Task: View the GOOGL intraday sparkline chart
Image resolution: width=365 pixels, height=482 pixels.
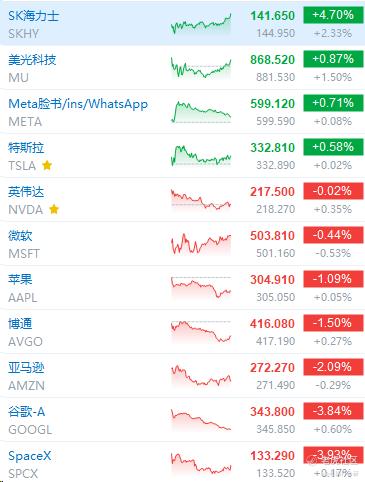Action: [201, 420]
